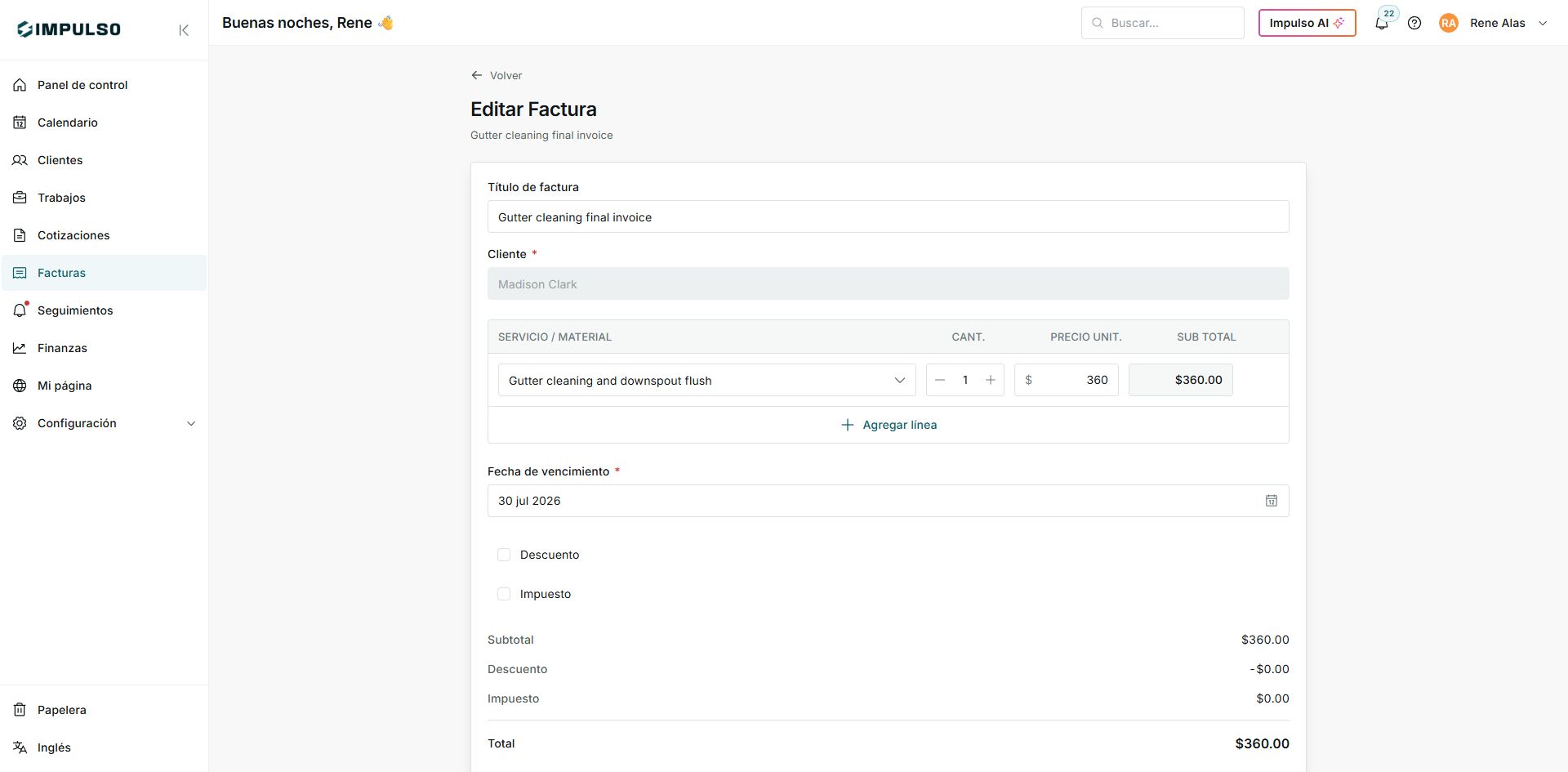Expand the Configuración menu
The height and width of the screenshot is (772, 1568).
[x=105, y=423]
